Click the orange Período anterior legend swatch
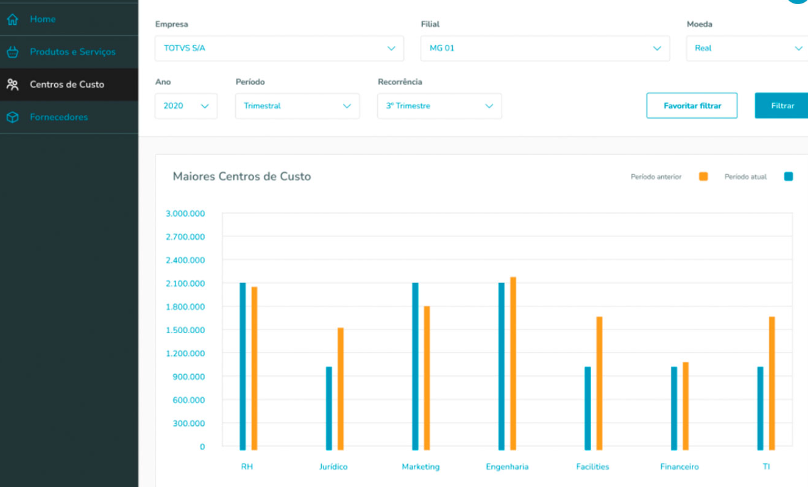Viewport: 808px width, 487px height. tap(703, 177)
